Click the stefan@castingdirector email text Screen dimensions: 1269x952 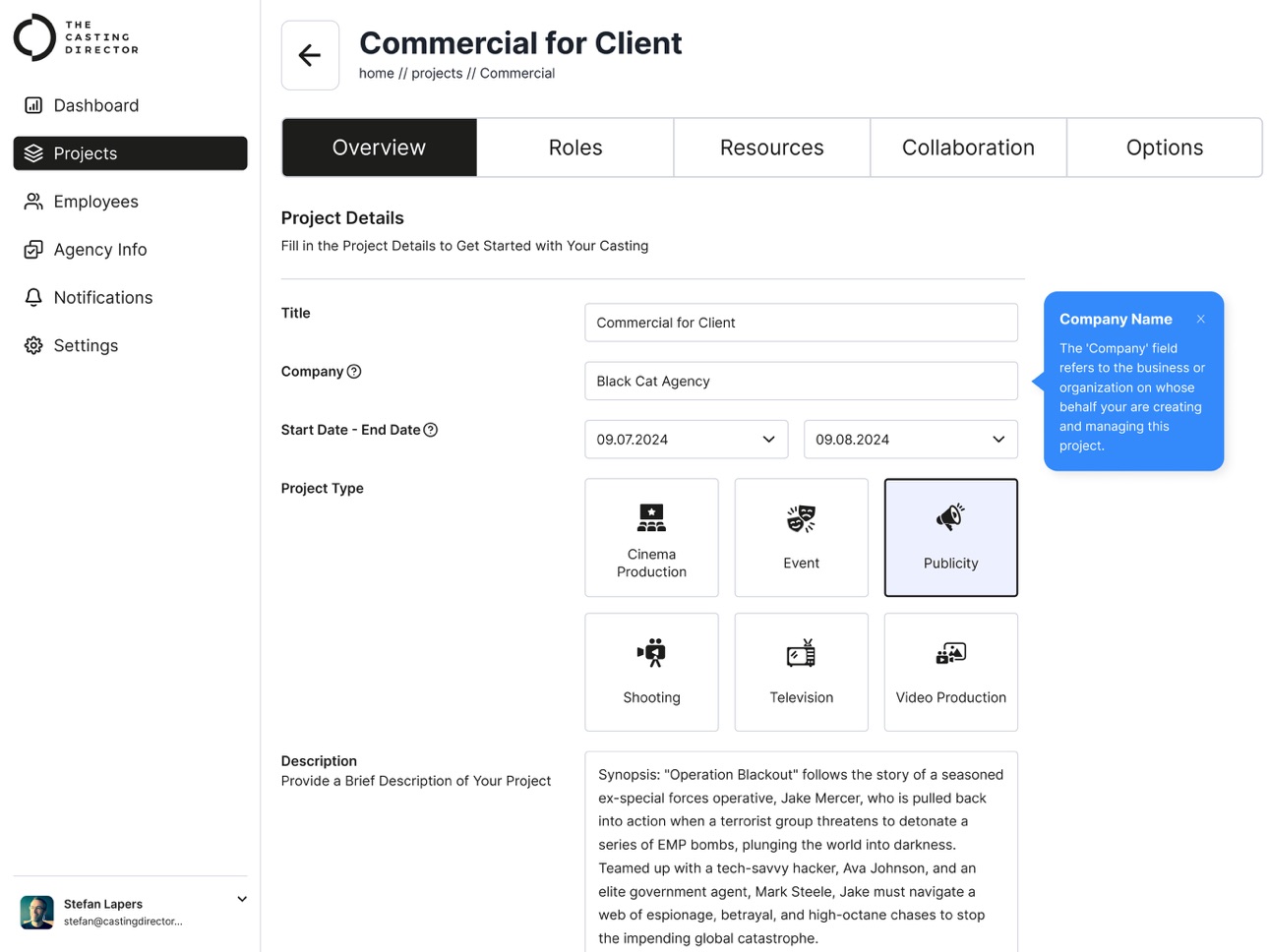(x=123, y=922)
